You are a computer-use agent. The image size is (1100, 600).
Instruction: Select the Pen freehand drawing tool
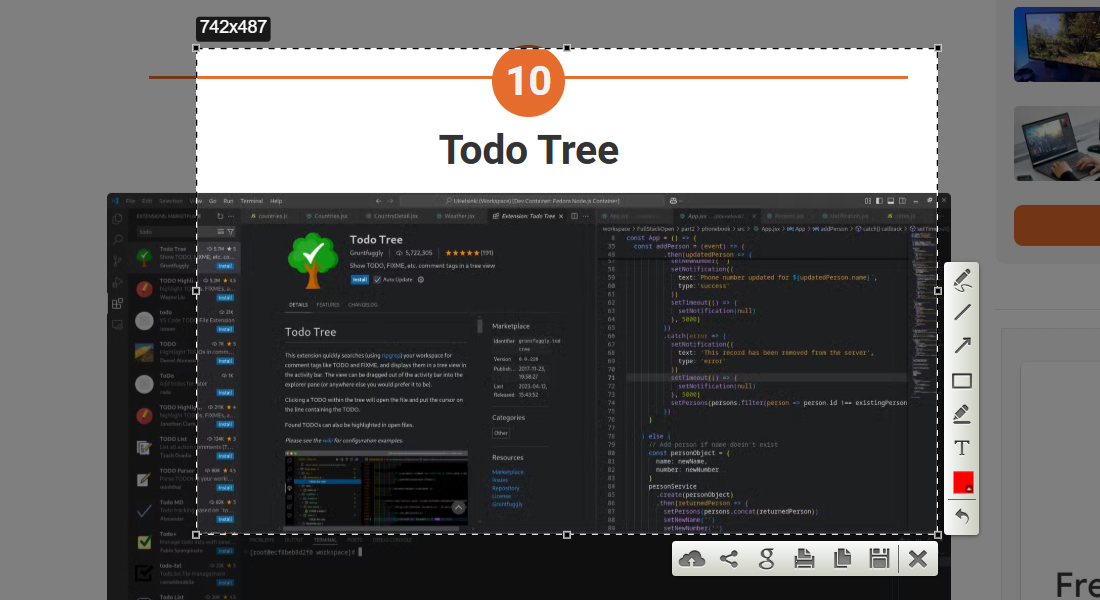pyautogui.click(x=962, y=279)
